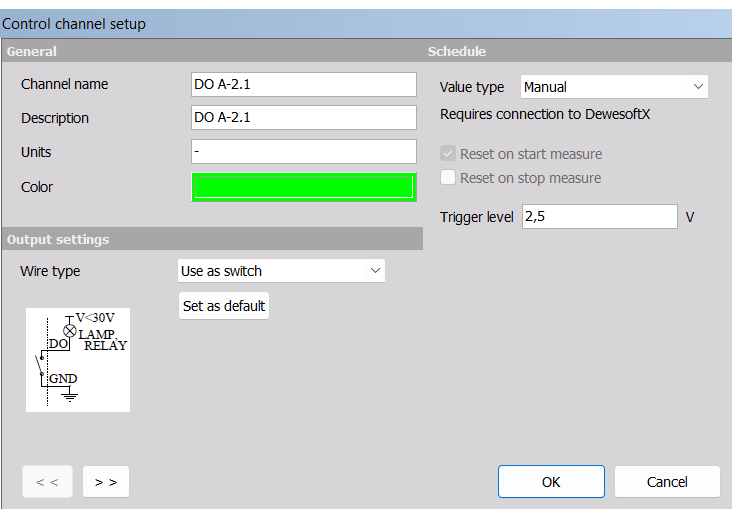Click the Channel name input field
The width and height of the screenshot is (732, 509).
[x=303, y=85]
